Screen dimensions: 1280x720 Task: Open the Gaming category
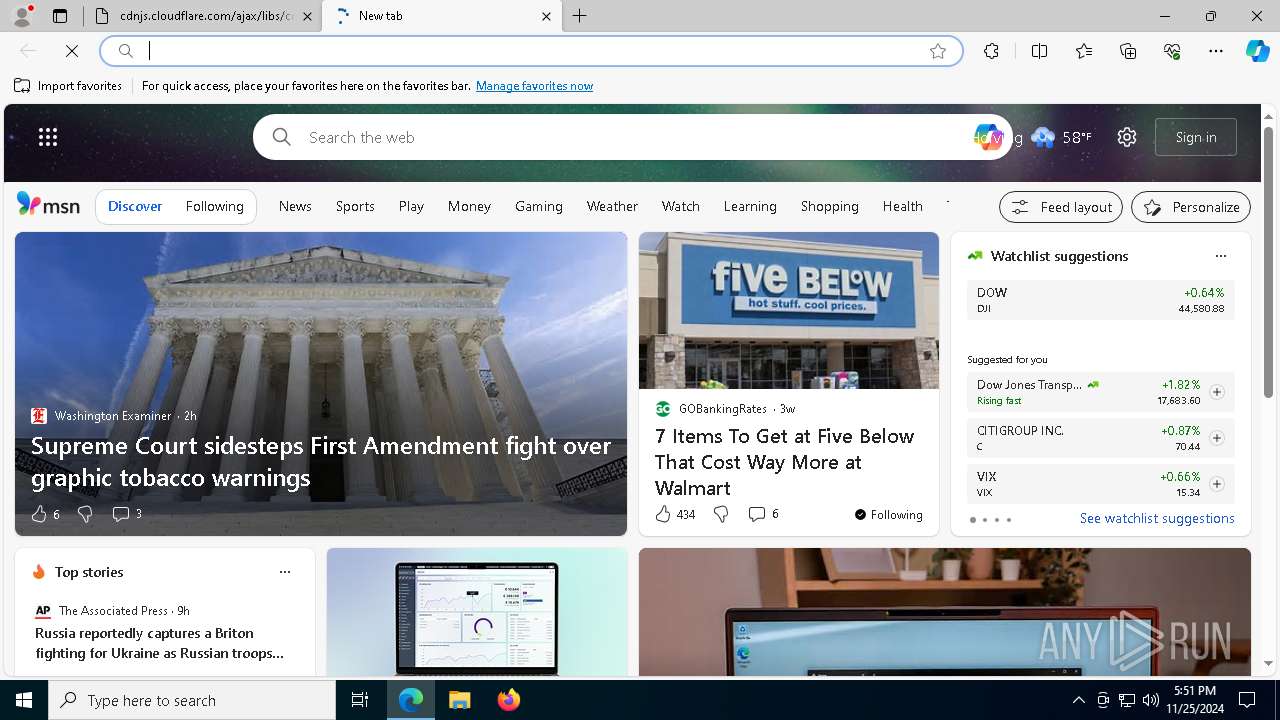539,206
